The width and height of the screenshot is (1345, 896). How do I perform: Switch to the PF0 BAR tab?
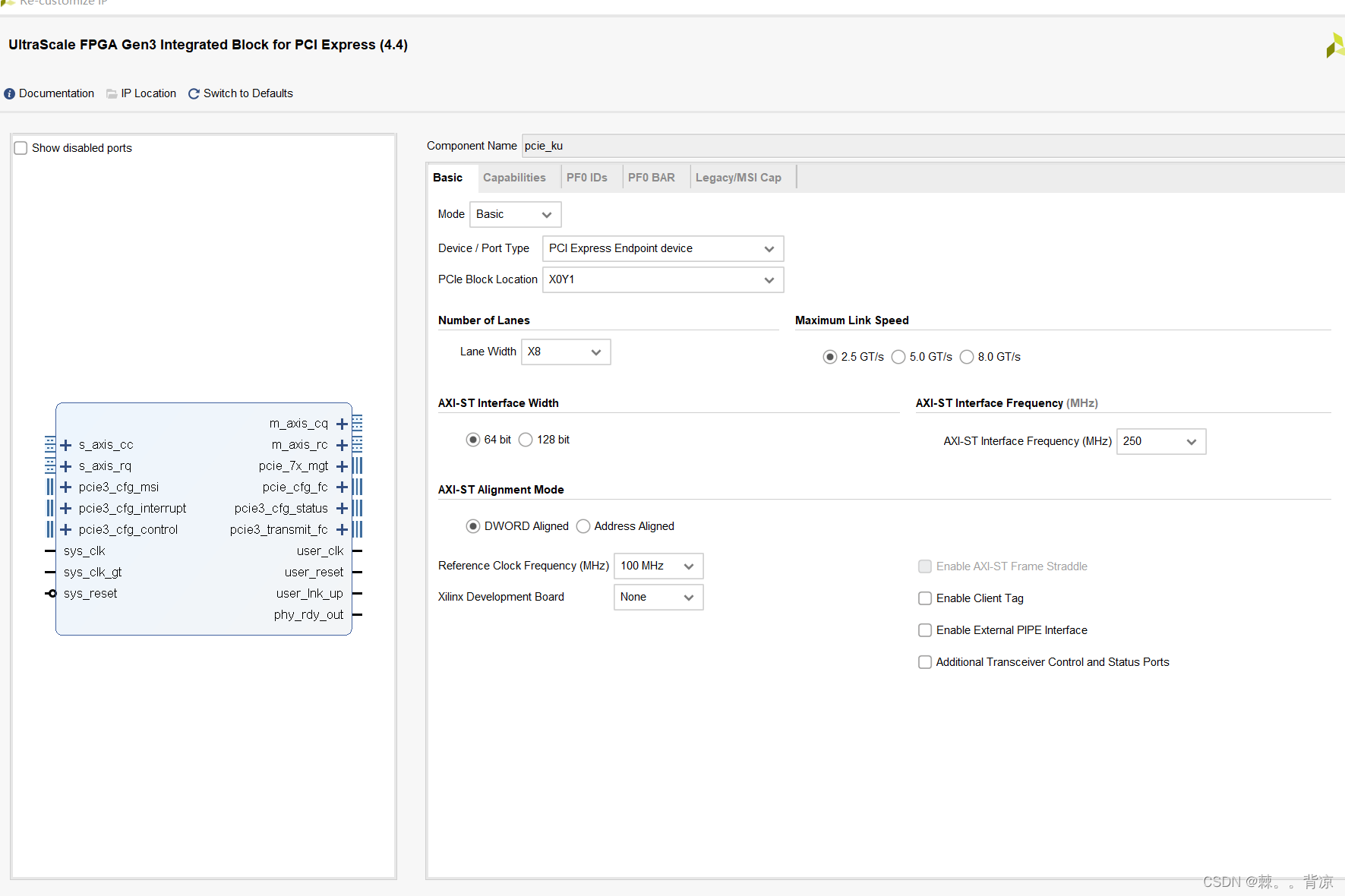(652, 178)
